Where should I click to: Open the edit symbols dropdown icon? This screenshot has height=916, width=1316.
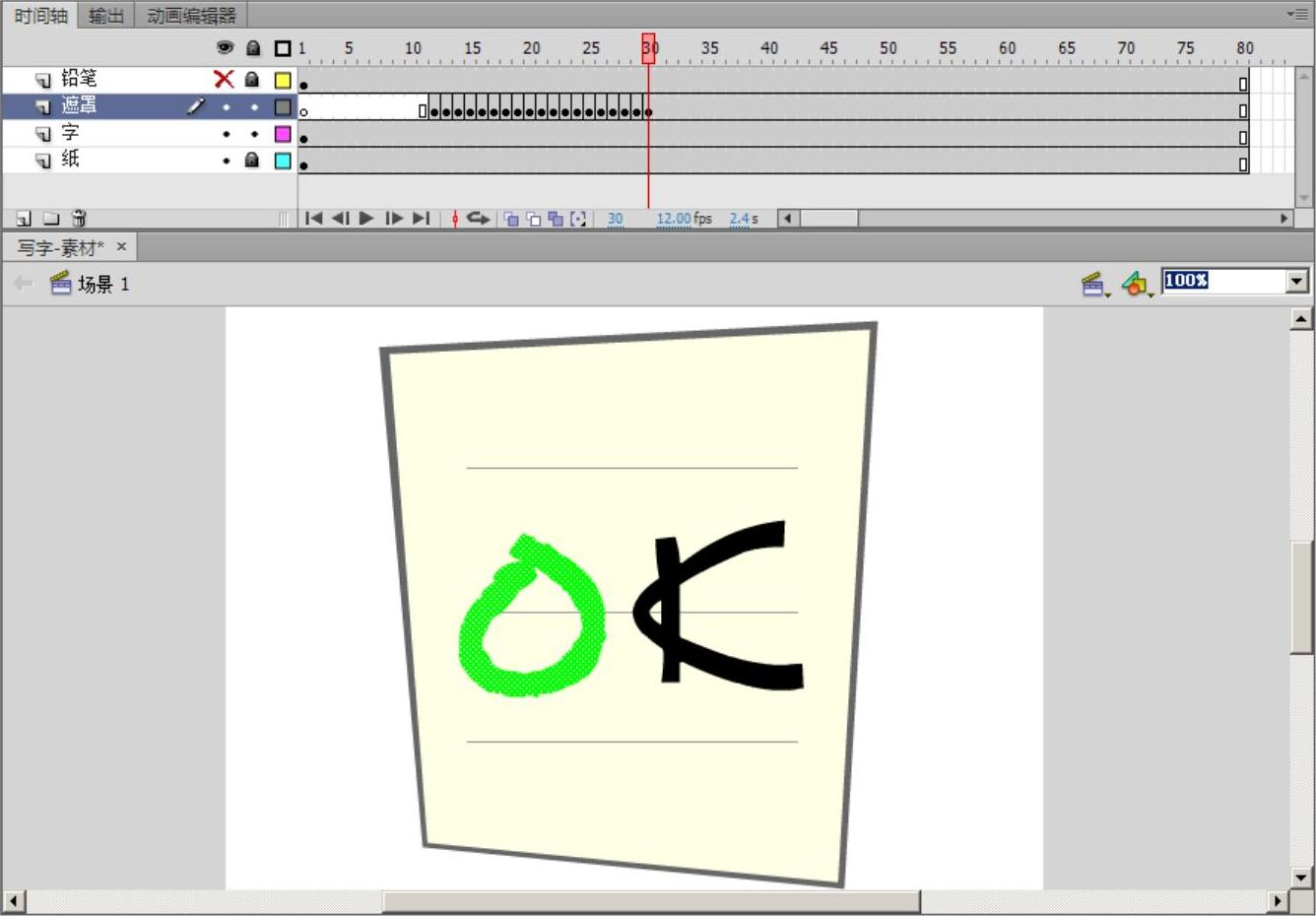tap(1137, 285)
